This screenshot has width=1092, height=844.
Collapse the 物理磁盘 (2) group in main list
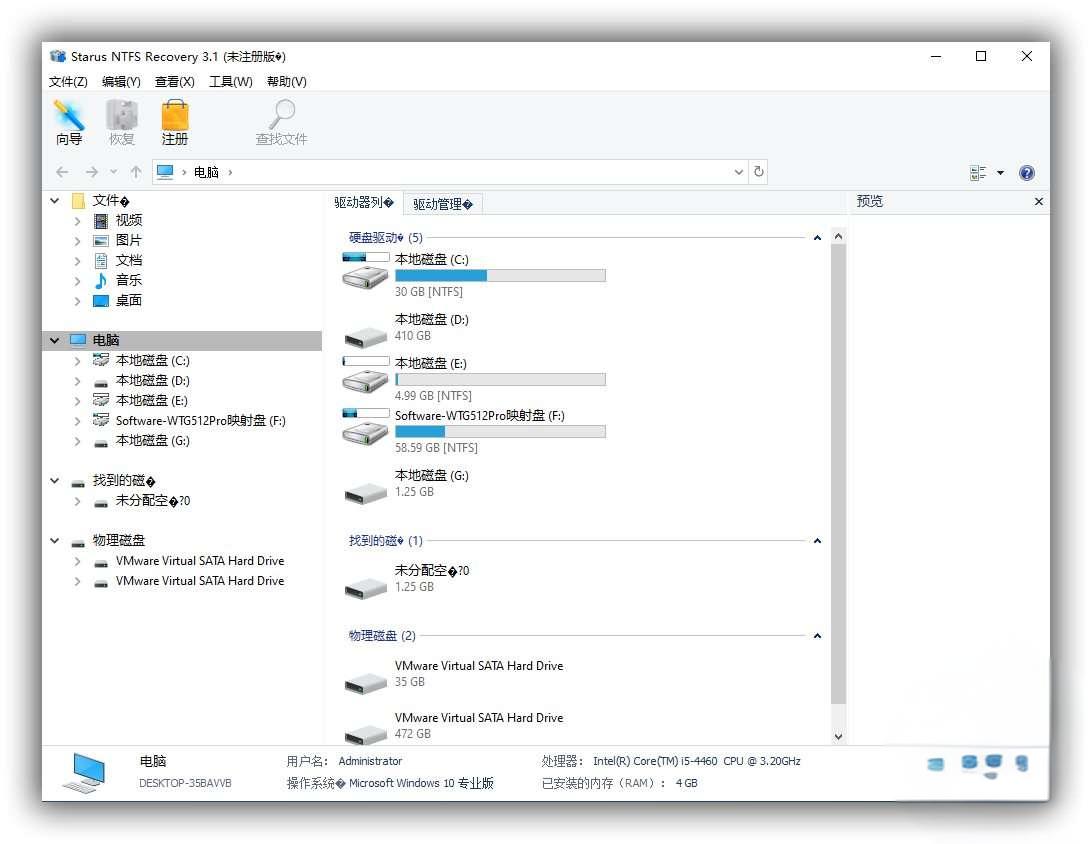[x=817, y=636]
